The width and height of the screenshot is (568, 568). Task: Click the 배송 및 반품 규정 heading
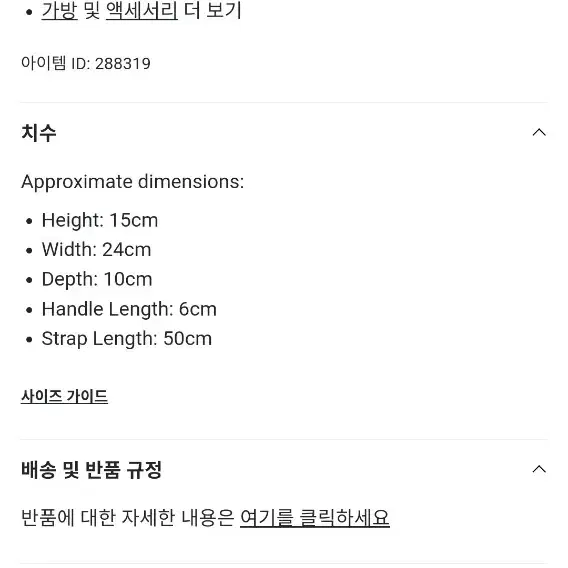(91, 469)
